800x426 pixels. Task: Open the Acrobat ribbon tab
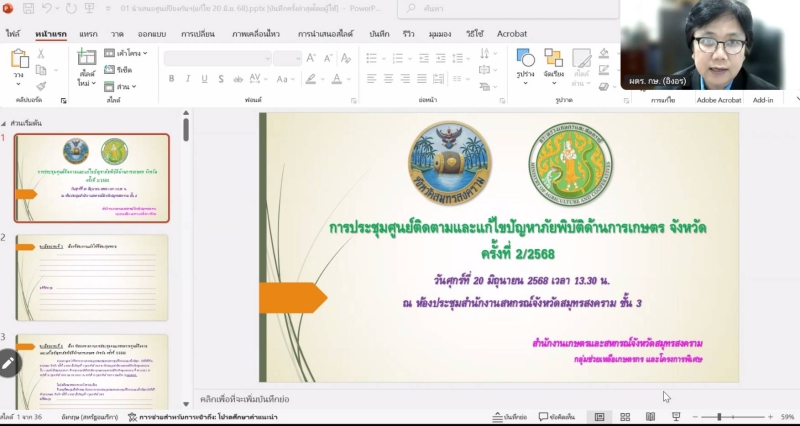click(512, 33)
